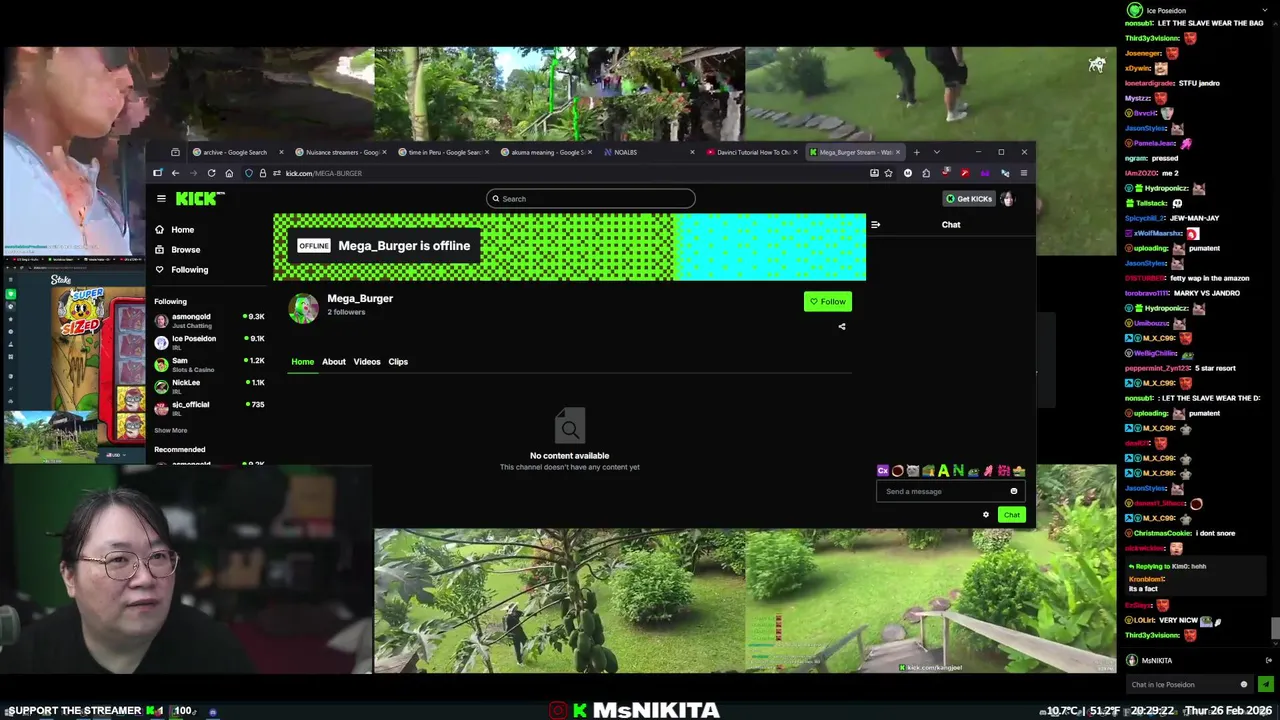This screenshot has height=720, width=1280.
Task: Grab the stream chat scrollbar thumb
Action: point(1274,627)
